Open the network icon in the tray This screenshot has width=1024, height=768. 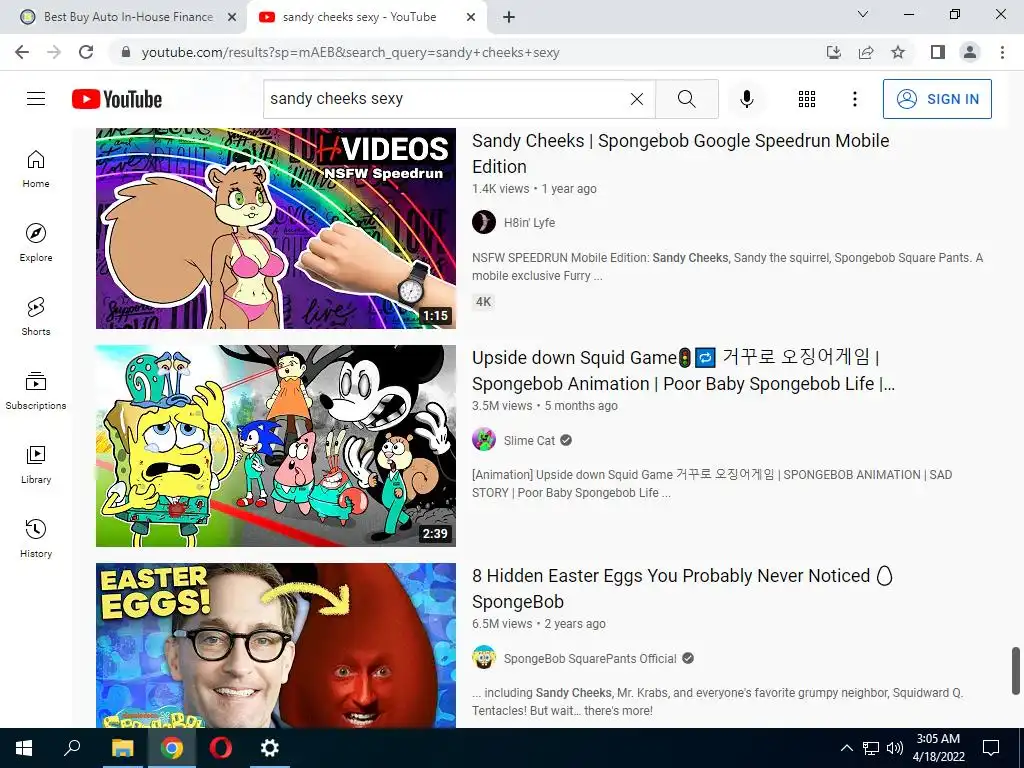871,748
